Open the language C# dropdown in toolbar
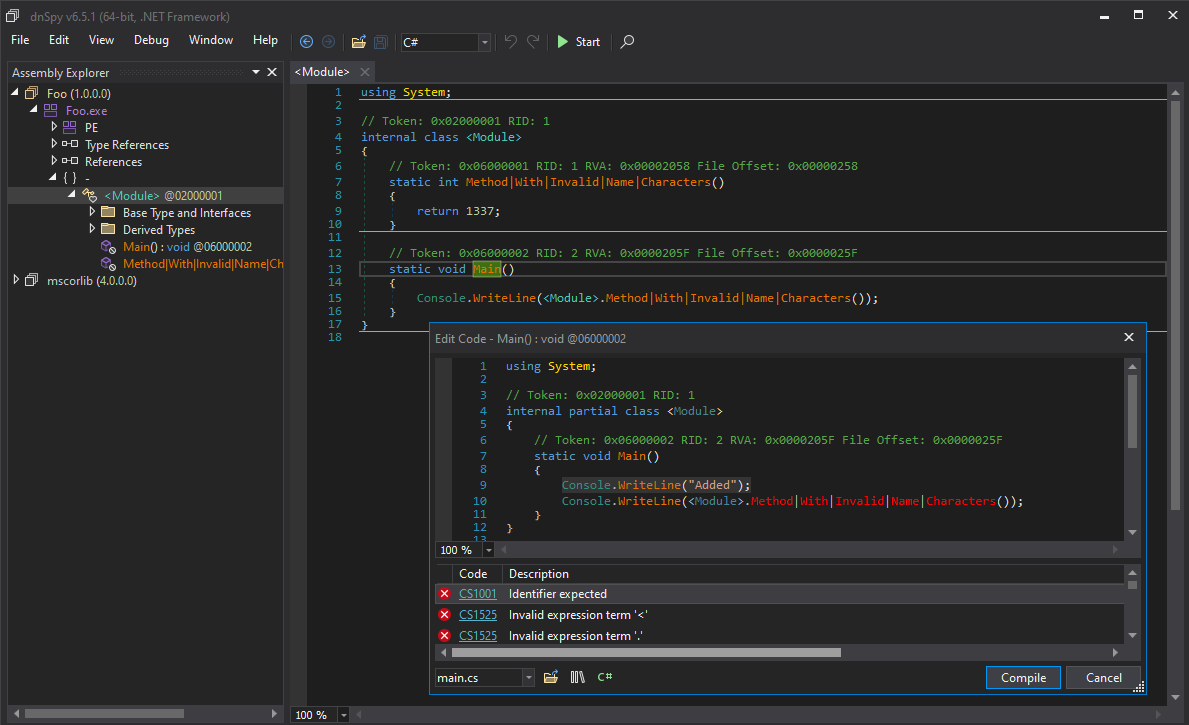This screenshot has width=1189, height=725. pos(485,42)
